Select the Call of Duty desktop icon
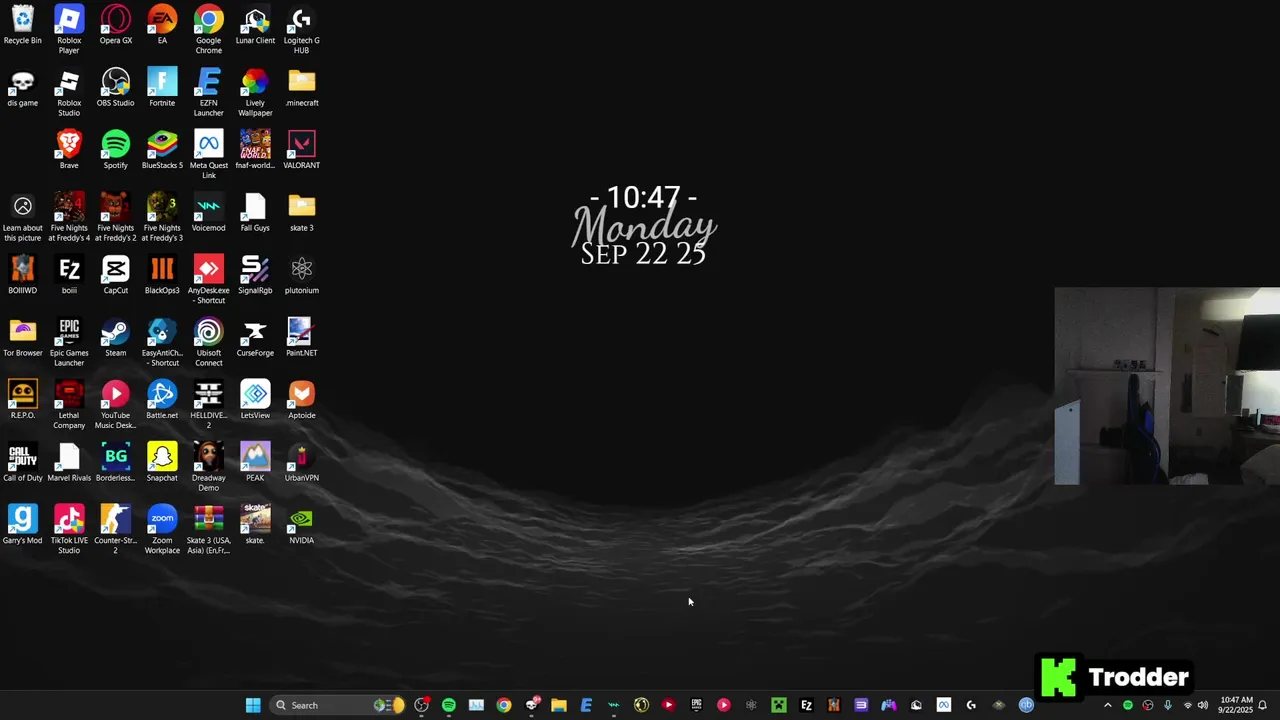Screen dimensions: 1280x720 [22, 463]
